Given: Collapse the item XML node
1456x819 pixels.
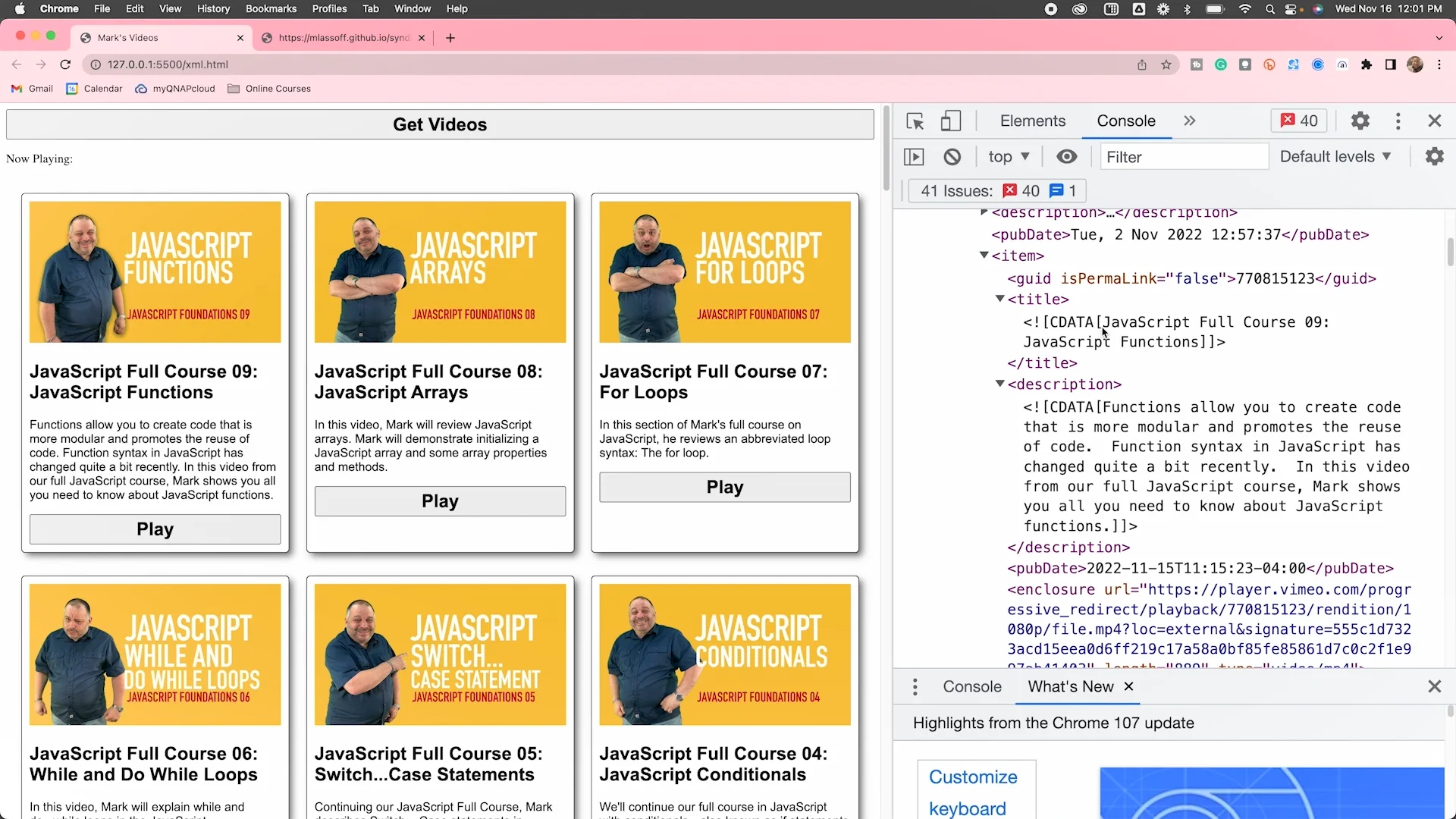Looking at the screenshot, I should click(984, 256).
